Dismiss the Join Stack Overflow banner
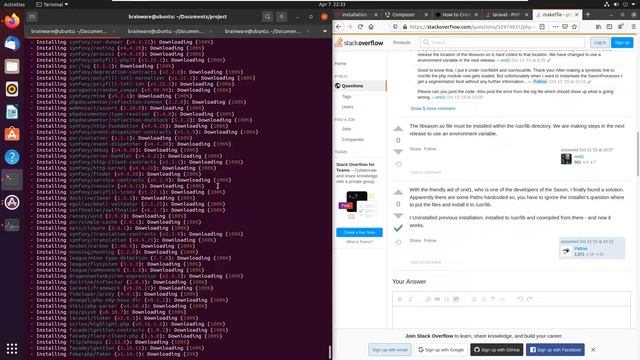640x360 pixels. [593, 350]
